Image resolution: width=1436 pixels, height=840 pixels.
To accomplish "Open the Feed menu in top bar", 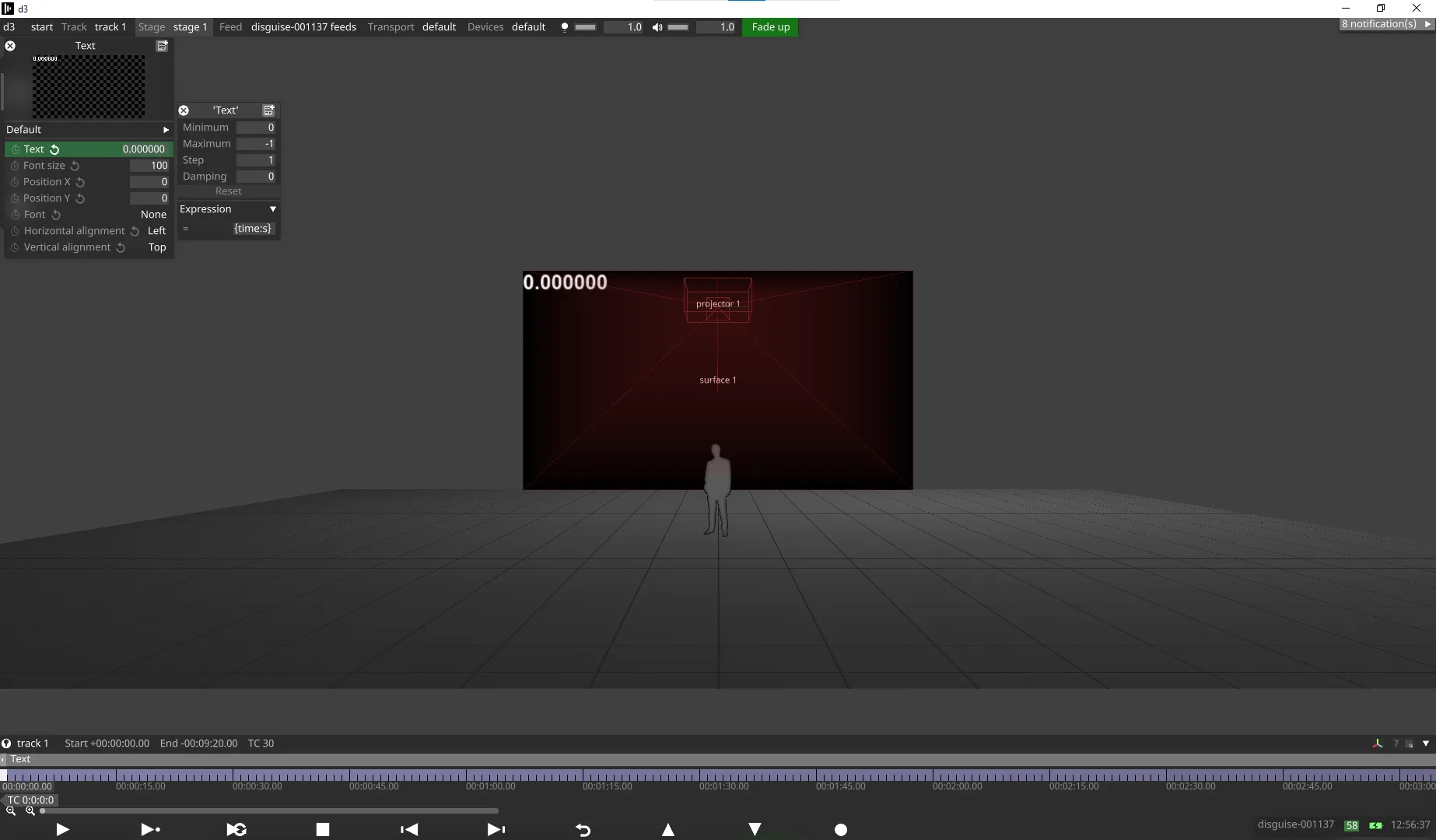I will [x=230, y=27].
